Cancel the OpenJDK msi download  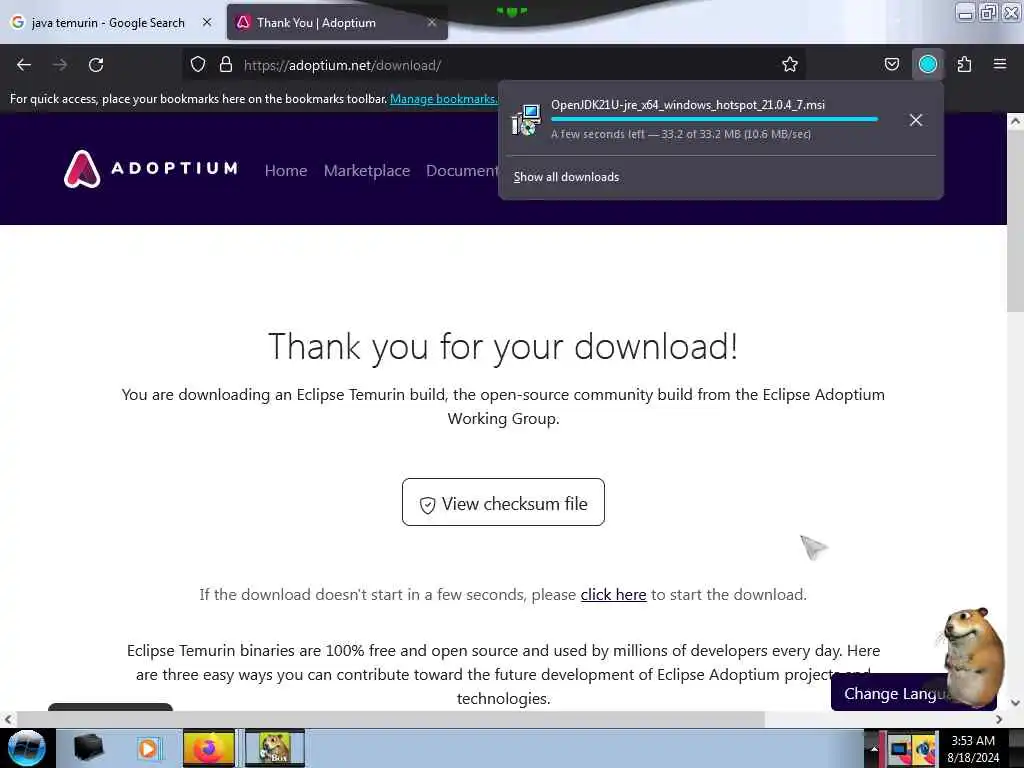[916, 120]
